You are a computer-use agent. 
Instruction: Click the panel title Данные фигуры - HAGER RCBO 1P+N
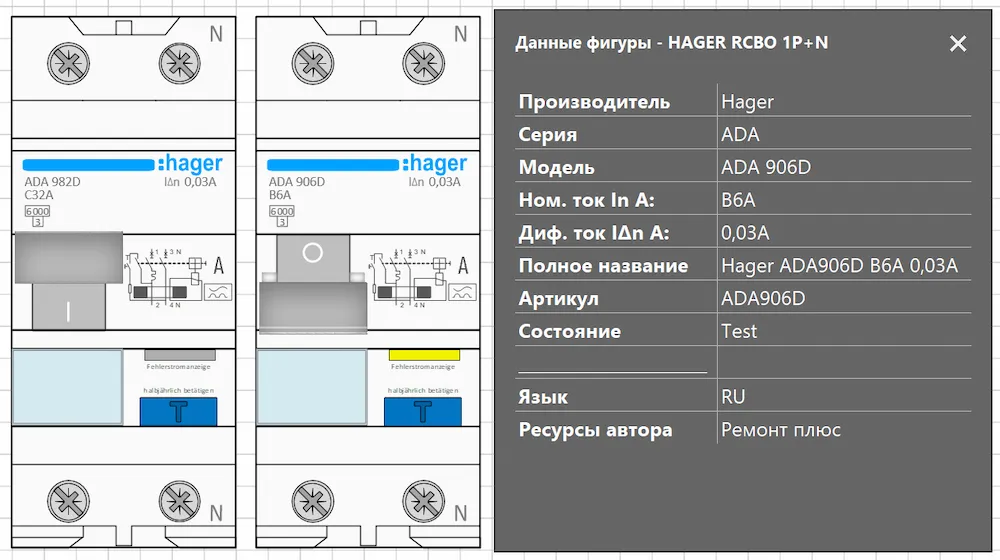672,43
